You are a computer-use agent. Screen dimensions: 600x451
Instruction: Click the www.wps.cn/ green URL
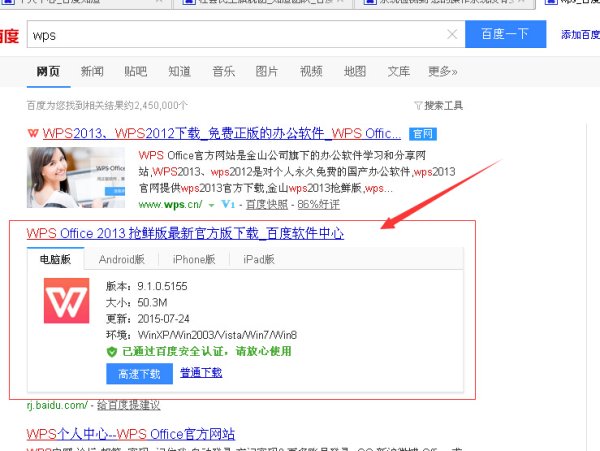point(170,205)
